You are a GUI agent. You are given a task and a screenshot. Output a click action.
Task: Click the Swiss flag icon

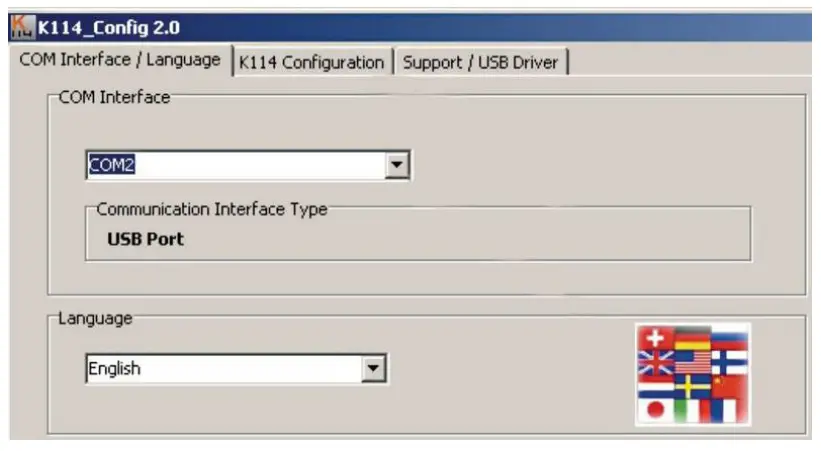[x=655, y=338]
